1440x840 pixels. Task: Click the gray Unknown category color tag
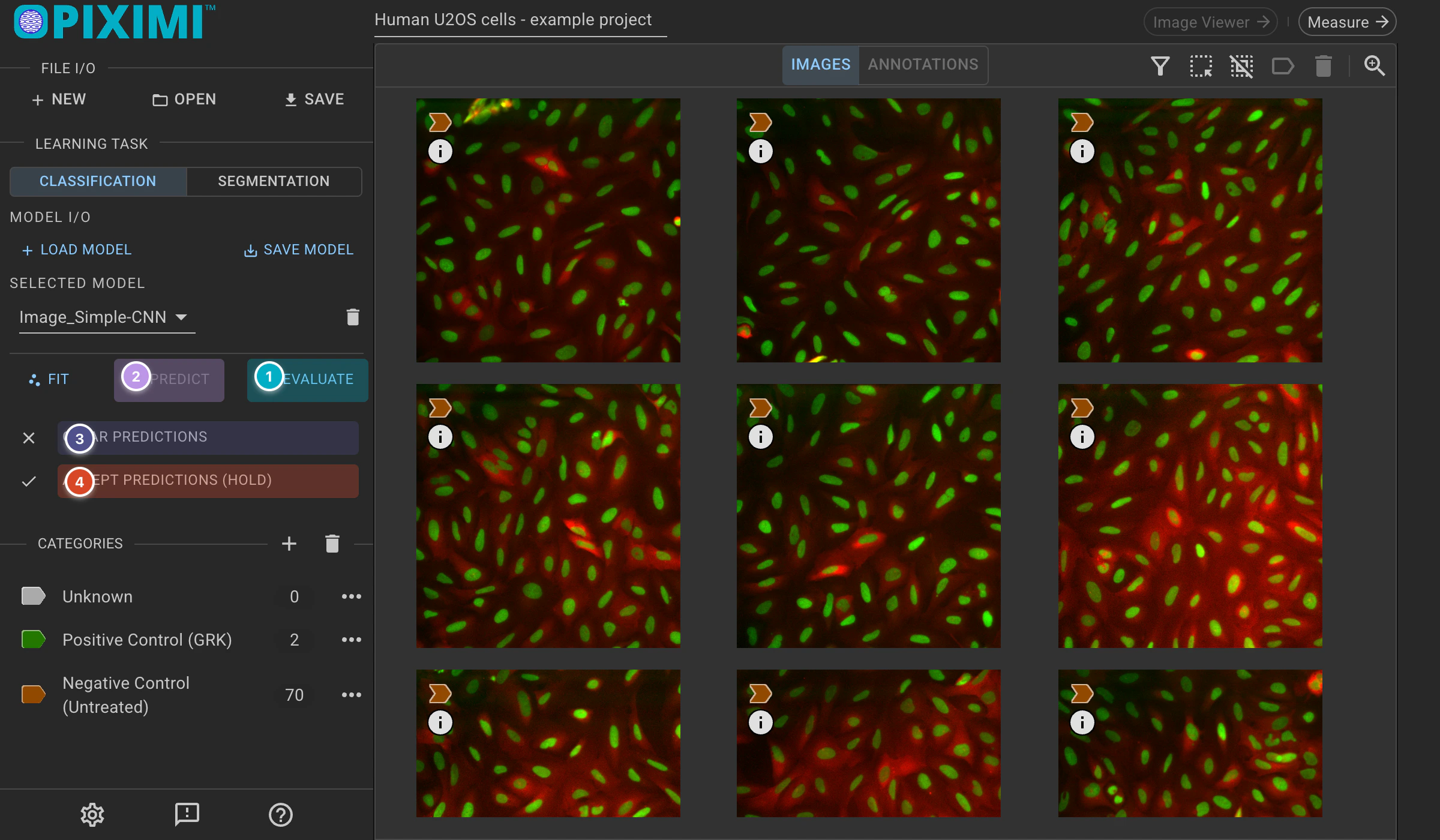point(33,596)
